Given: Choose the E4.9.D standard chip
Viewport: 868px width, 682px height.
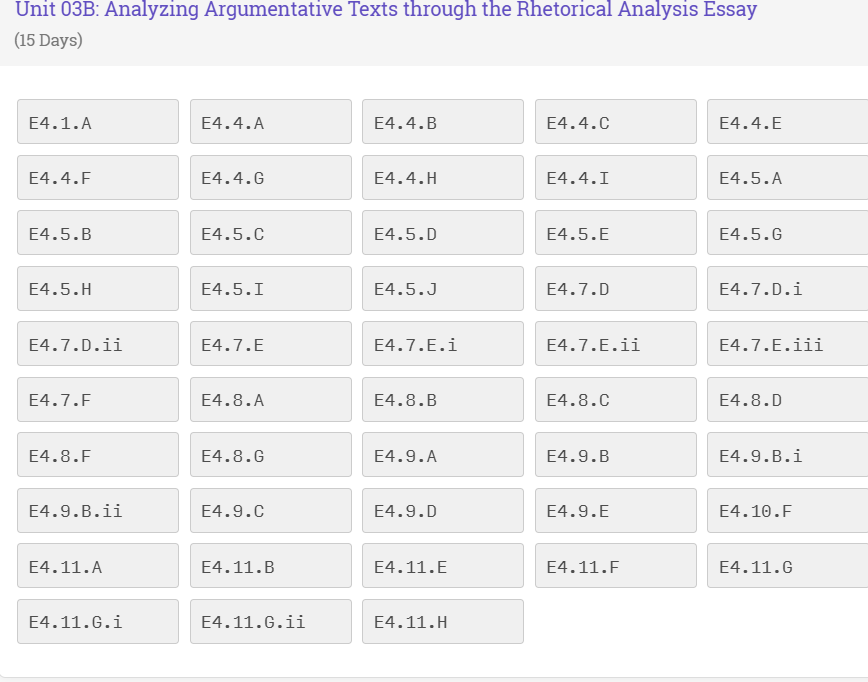Looking at the screenshot, I should point(443,511).
